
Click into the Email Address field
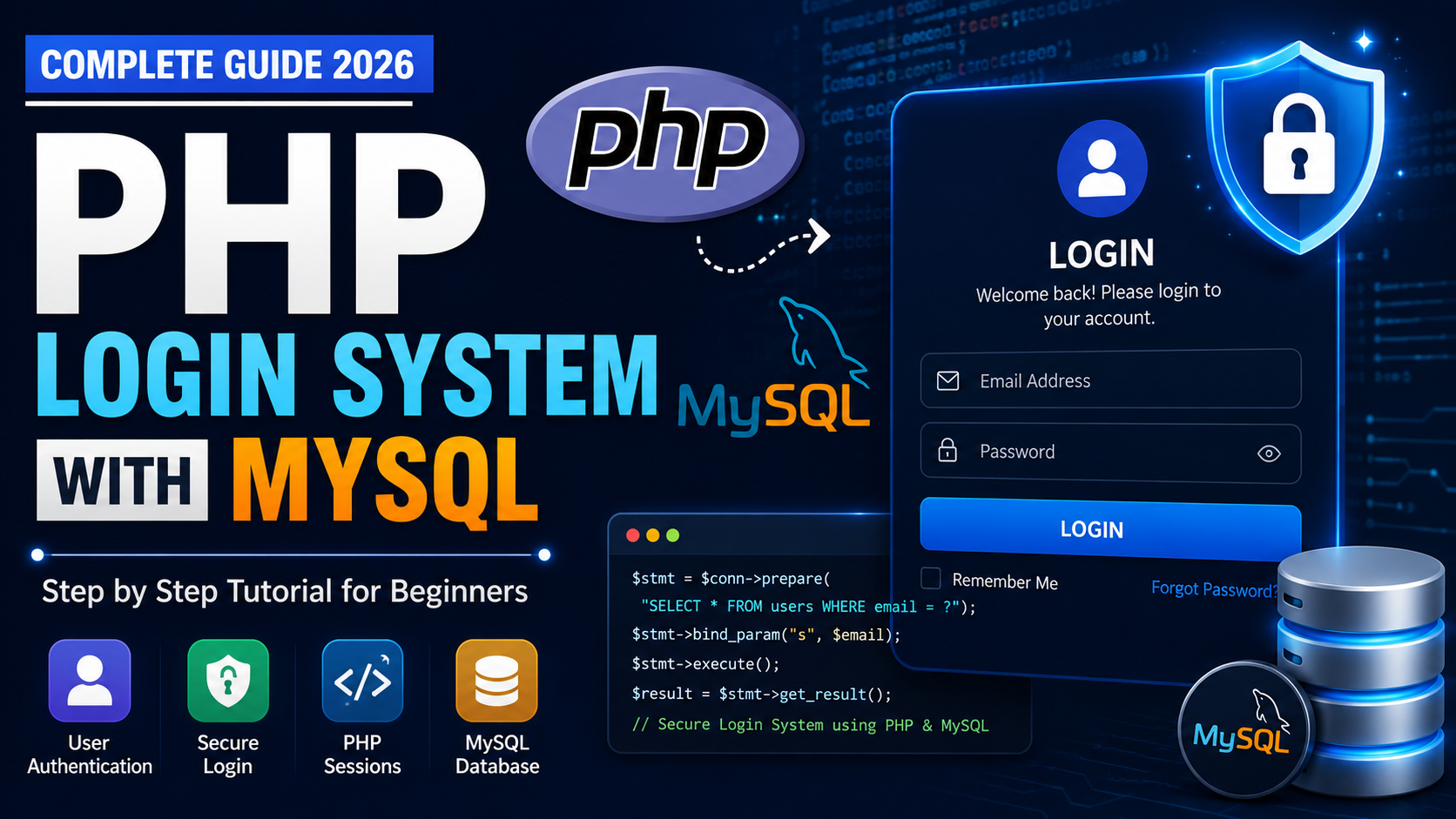pos(1110,379)
